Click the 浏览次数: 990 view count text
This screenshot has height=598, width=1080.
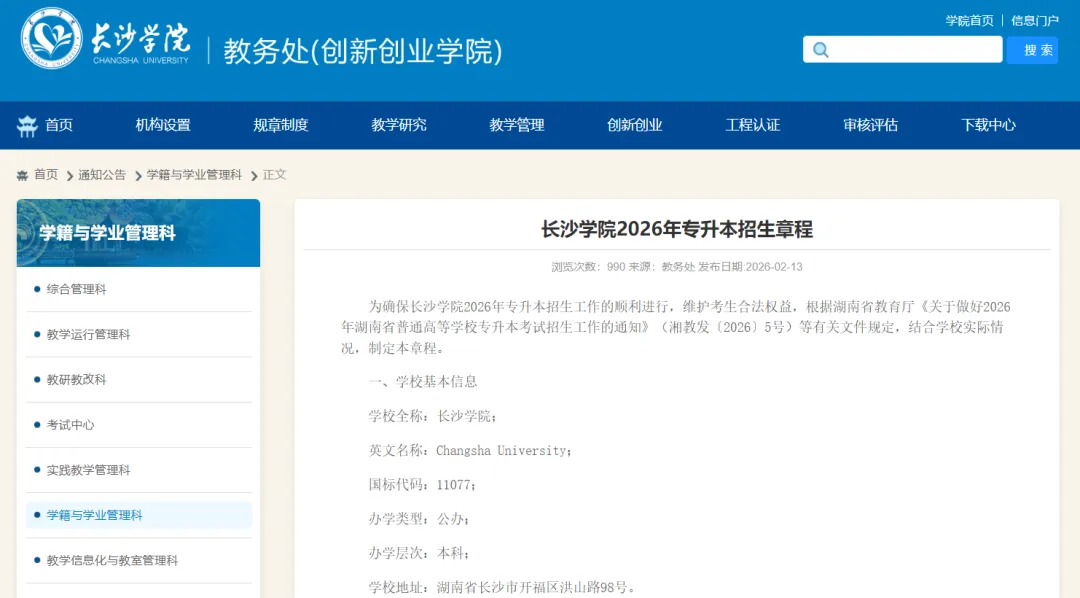(588, 267)
